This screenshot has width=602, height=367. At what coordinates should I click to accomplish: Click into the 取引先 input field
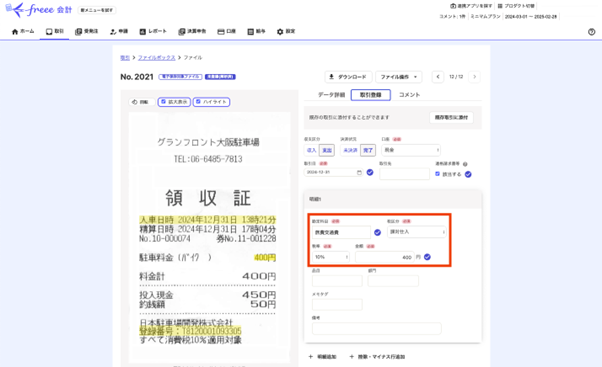404,174
